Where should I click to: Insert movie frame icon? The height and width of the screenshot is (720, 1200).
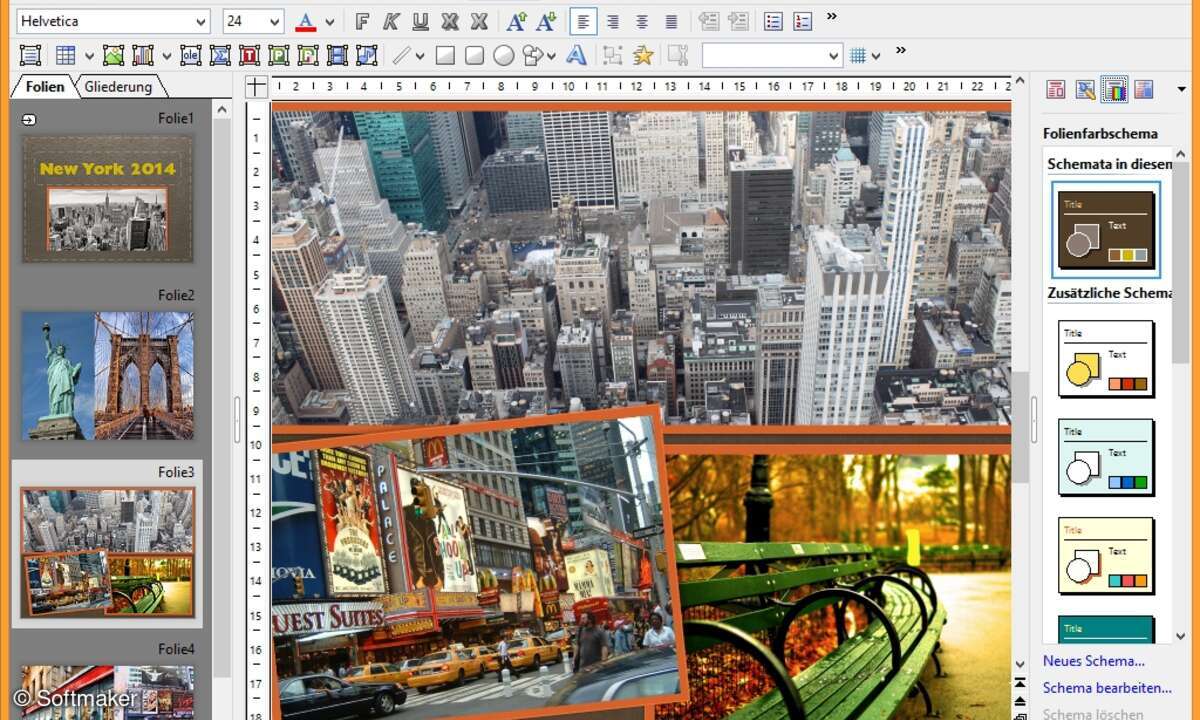(337, 56)
